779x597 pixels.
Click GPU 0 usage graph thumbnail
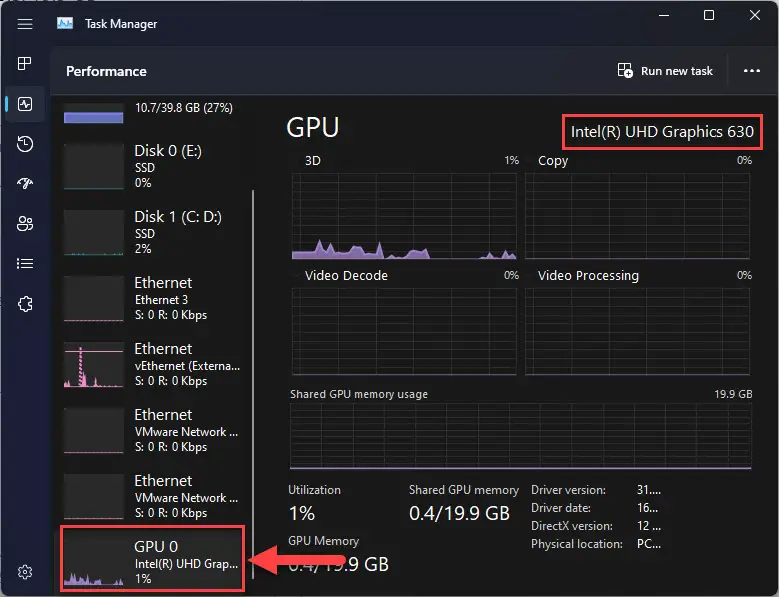tap(93, 562)
